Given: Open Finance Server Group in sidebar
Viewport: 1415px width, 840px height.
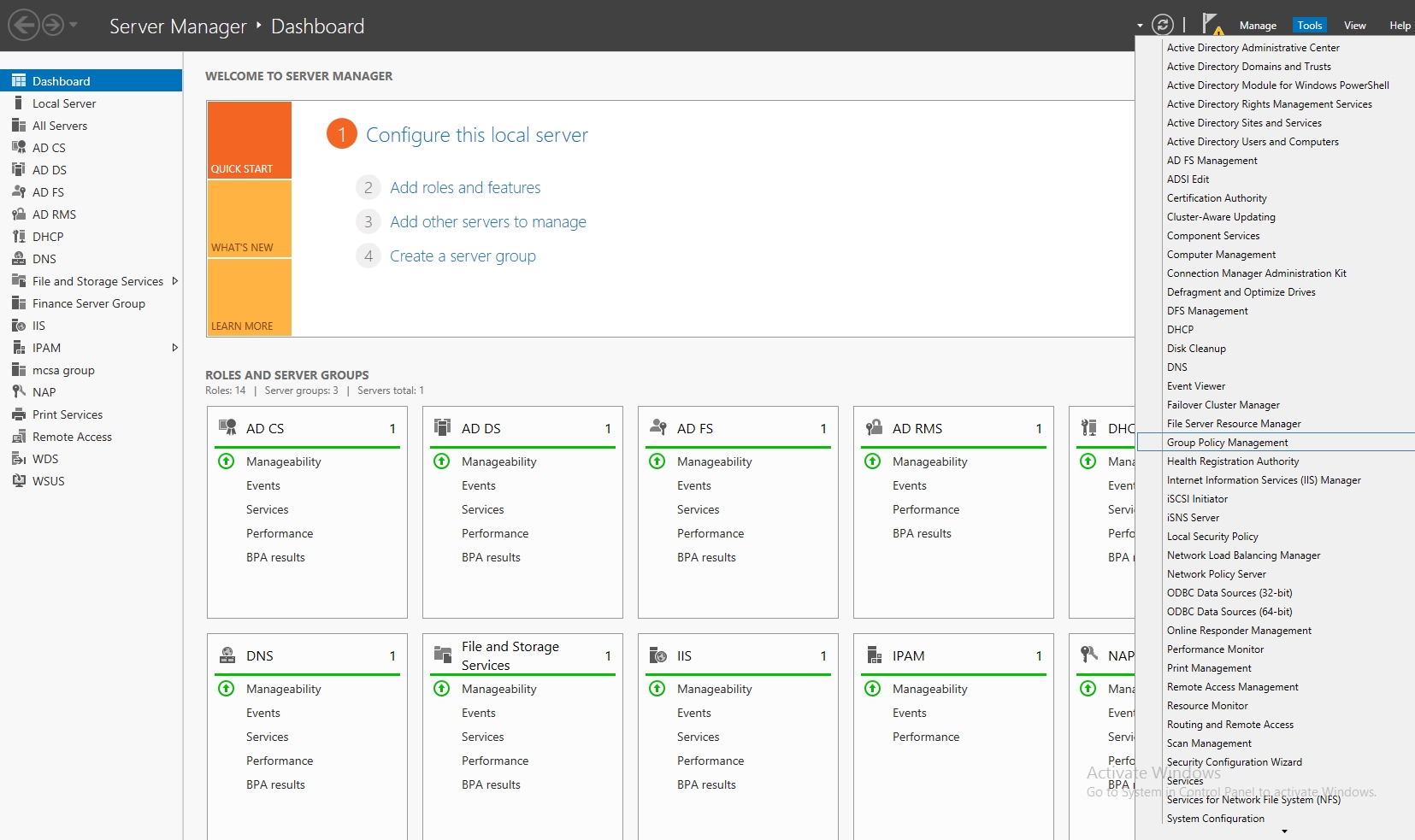Looking at the screenshot, I should [89, 303].
